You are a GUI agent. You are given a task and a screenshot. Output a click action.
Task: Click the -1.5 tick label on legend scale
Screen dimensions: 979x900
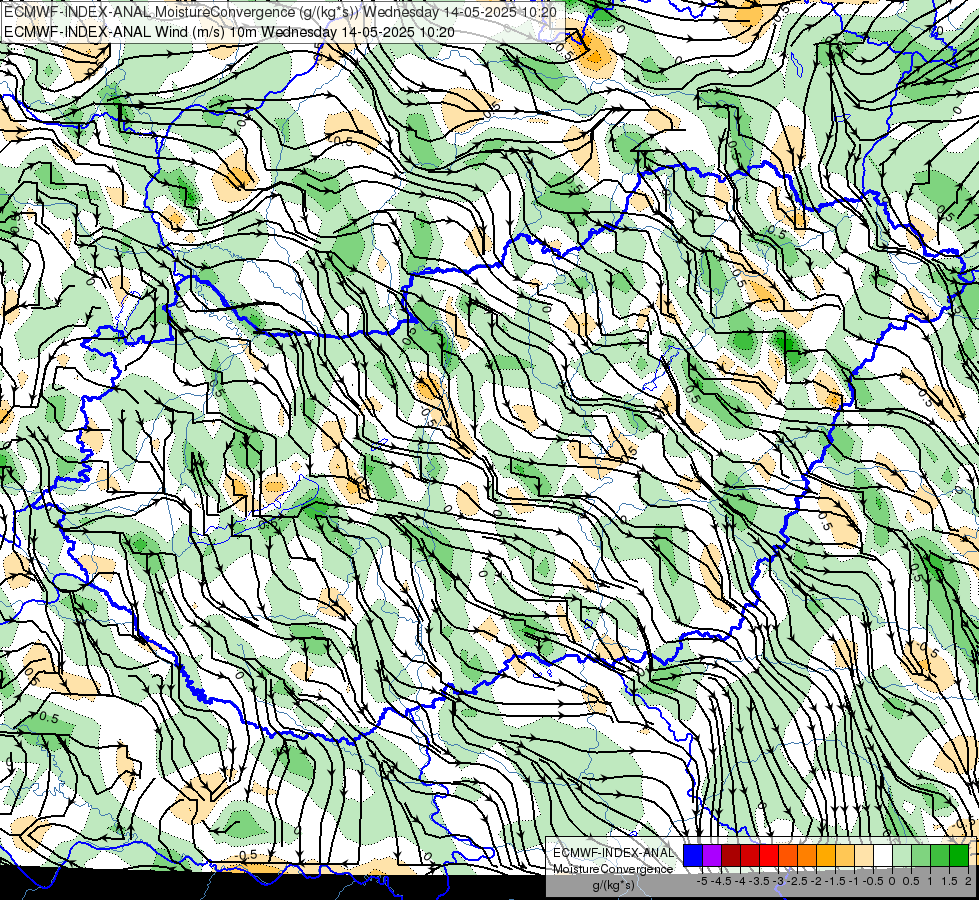pos(835,881)
